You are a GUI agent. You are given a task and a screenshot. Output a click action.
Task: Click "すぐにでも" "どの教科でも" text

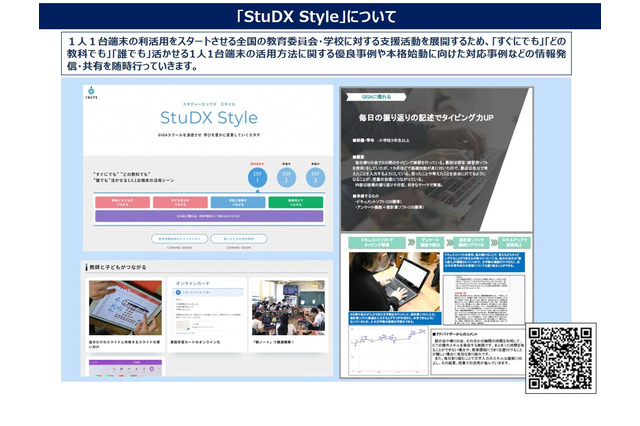coord(122,174)
